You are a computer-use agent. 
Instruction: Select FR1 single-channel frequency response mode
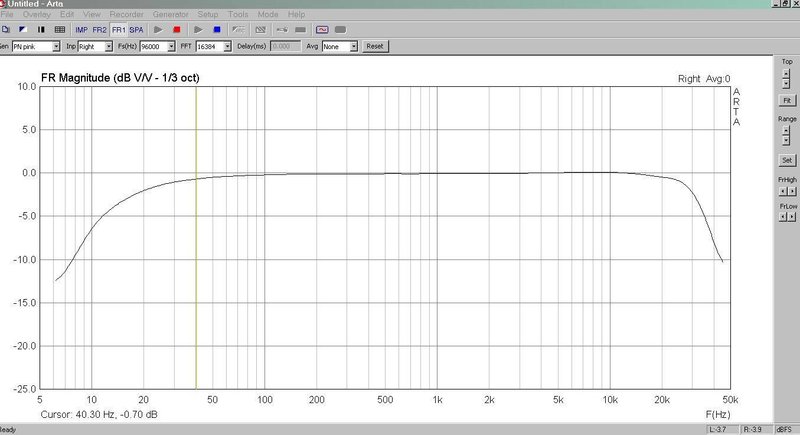coord(118,30)
